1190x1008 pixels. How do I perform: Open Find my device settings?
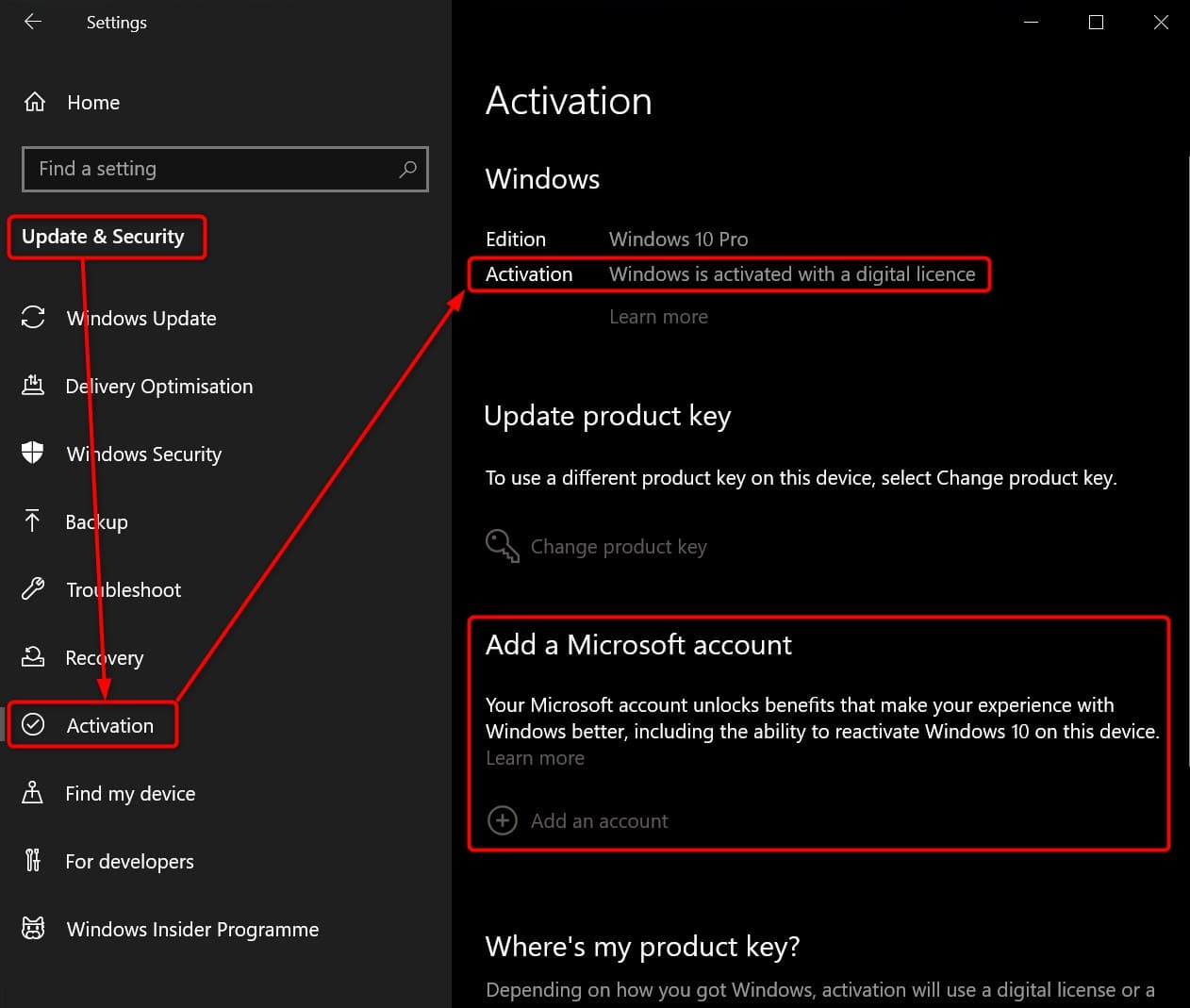(x=130, y=794)
